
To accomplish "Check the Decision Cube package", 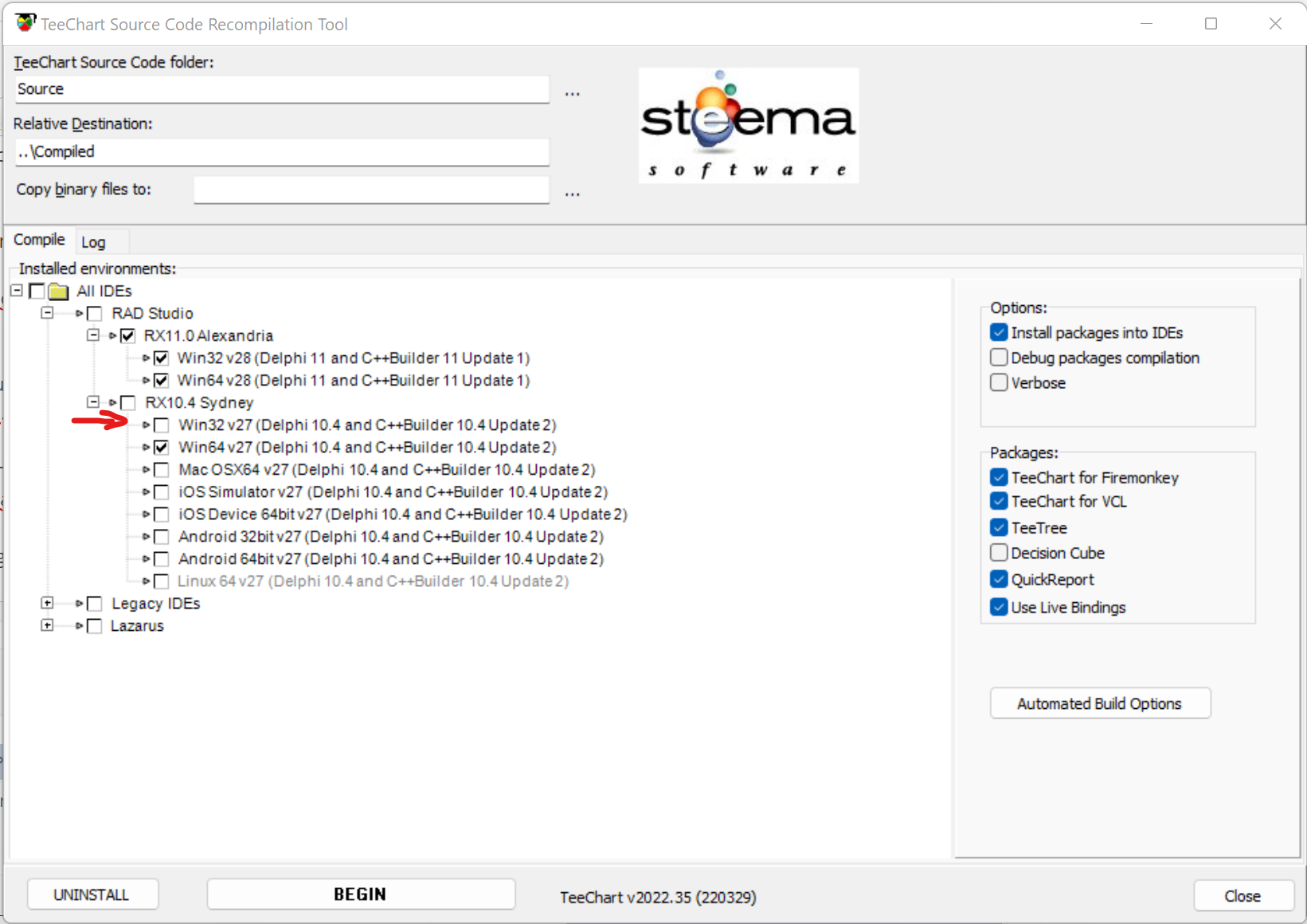I will tap(999, 552).
